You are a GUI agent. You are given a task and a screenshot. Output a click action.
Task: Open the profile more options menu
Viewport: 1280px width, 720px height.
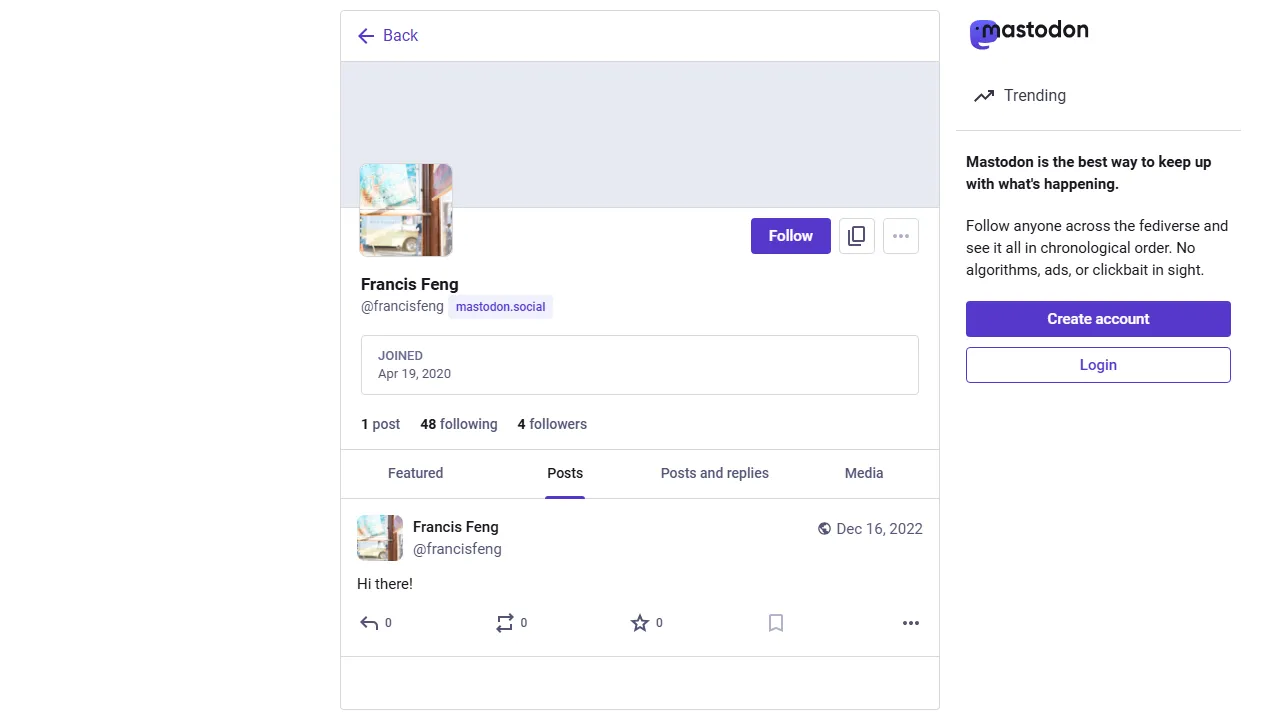pos(900,236)
